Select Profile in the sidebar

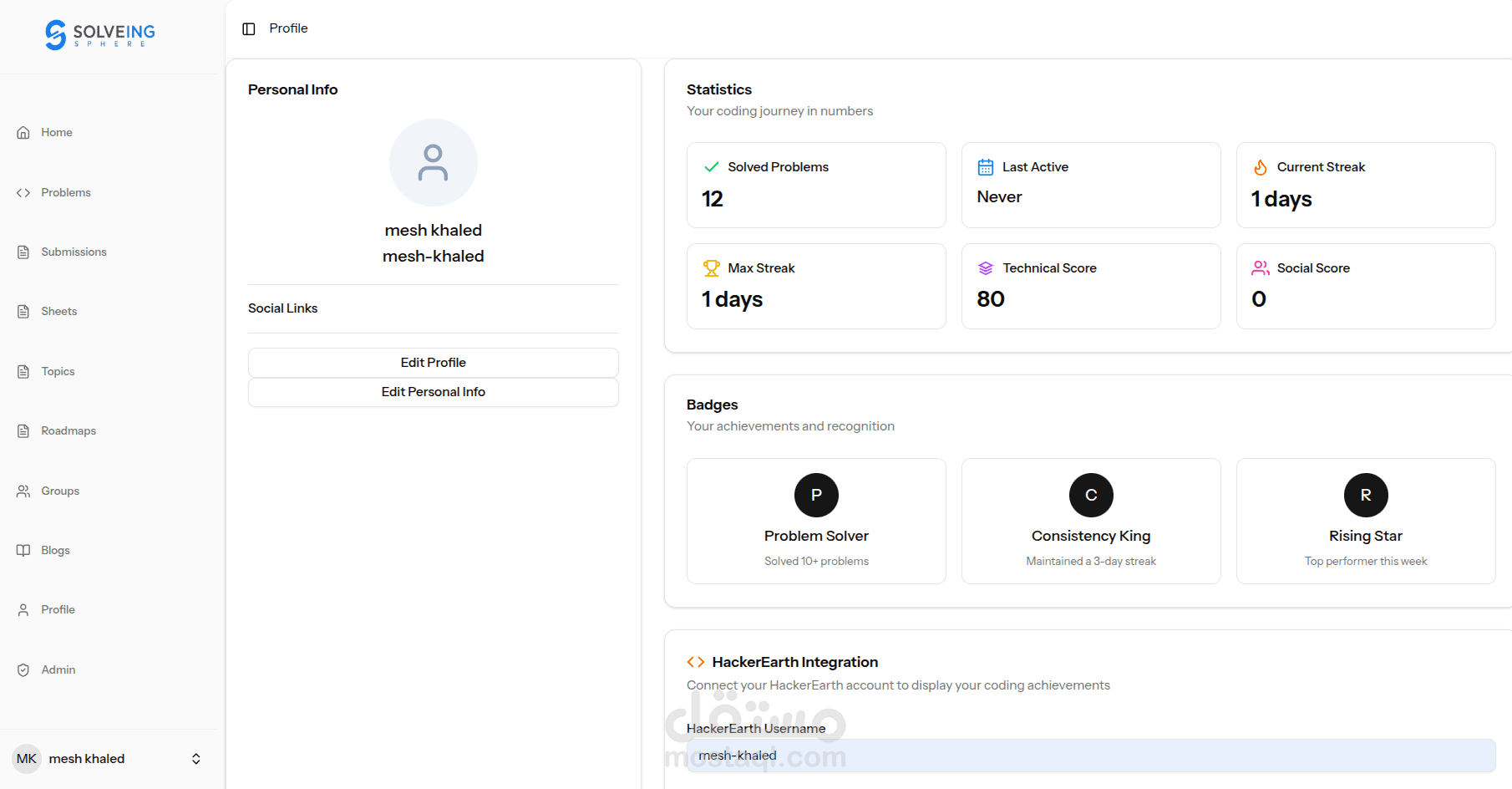click(58, 609)
